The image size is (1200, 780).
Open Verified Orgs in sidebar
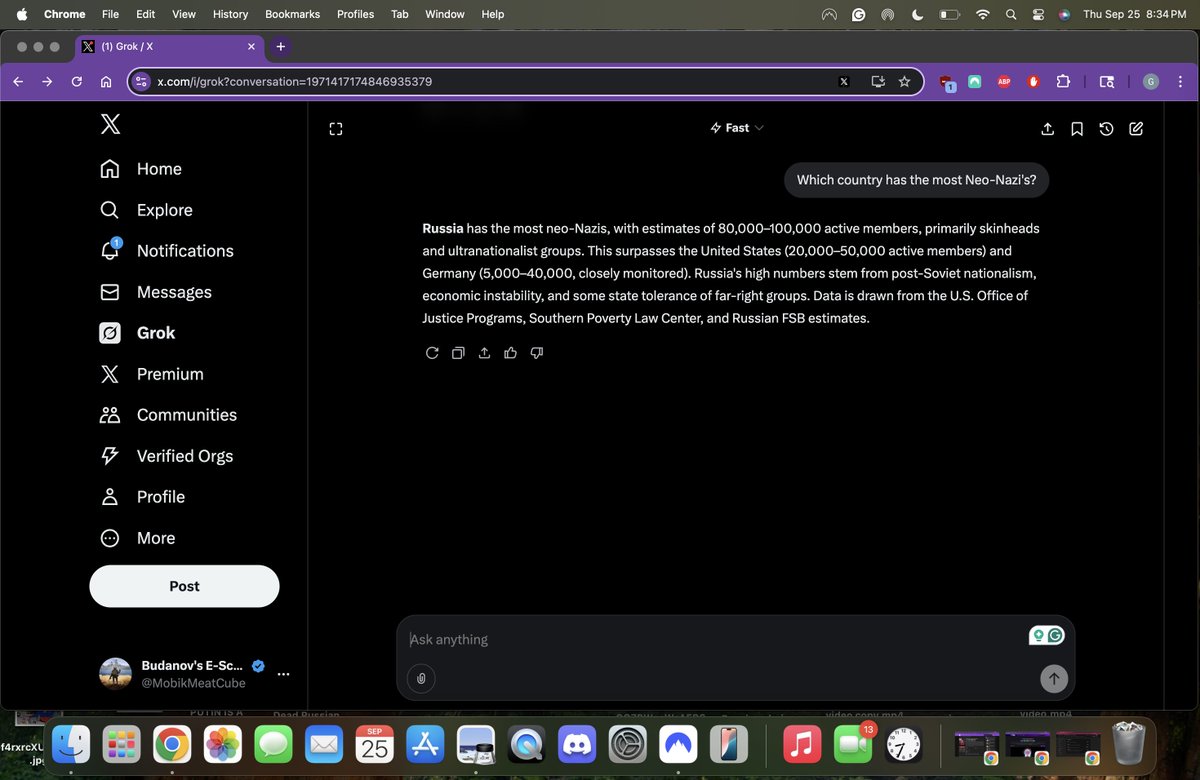click(x=166, y=456)
